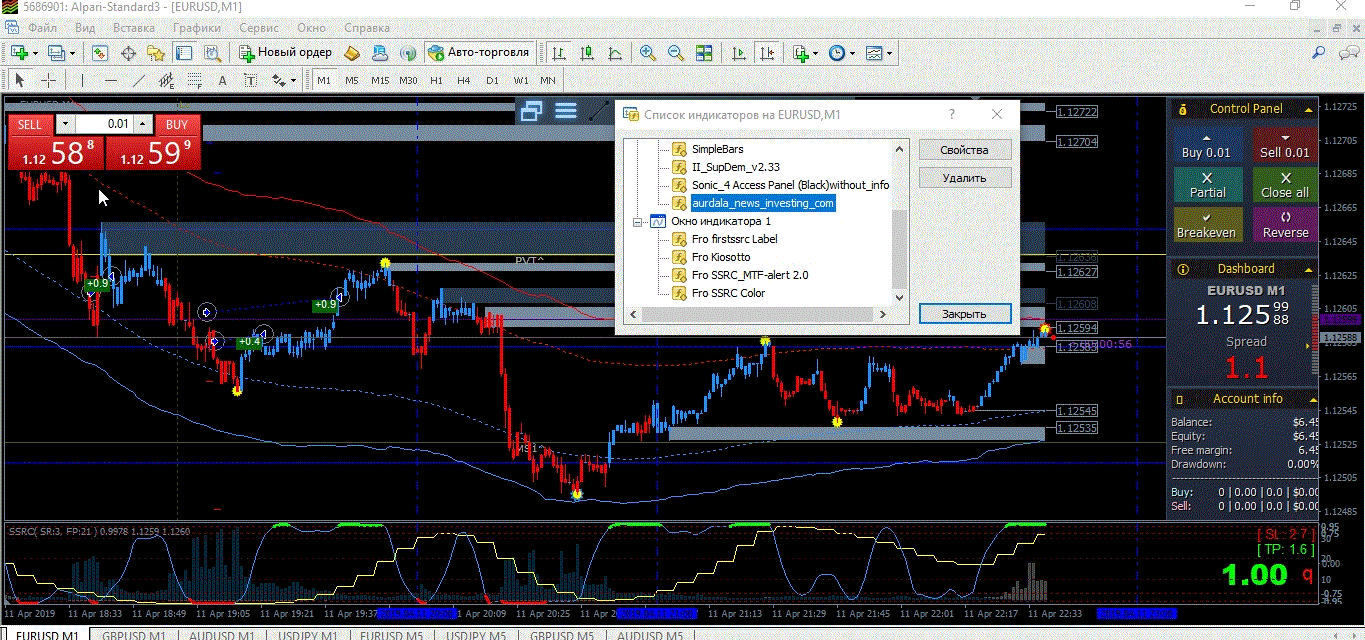Screen dimensions: 1365x640
Task: Click the Zoom Out magnifier icon
Action: [676, 53]
